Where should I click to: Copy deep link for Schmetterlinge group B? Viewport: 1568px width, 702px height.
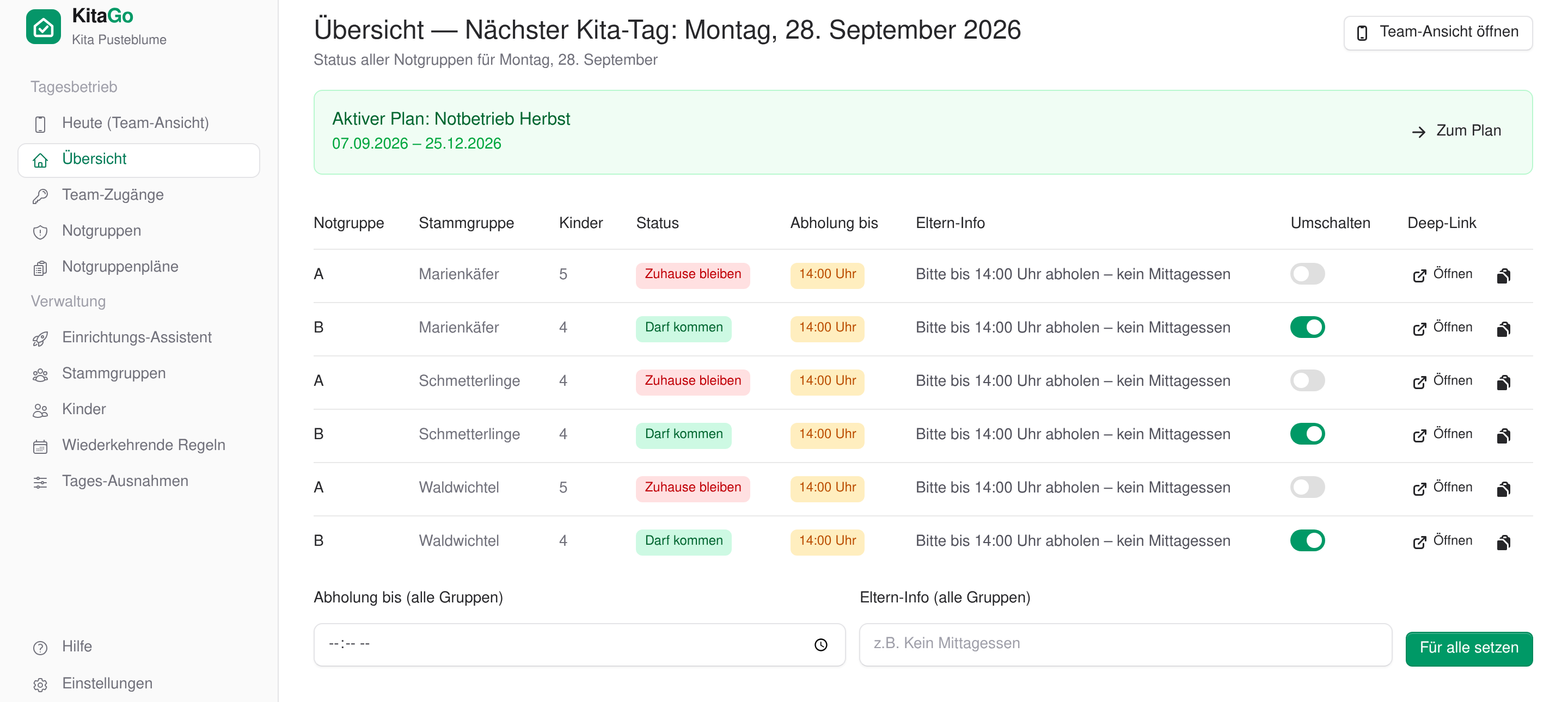tap(1503, 435)
